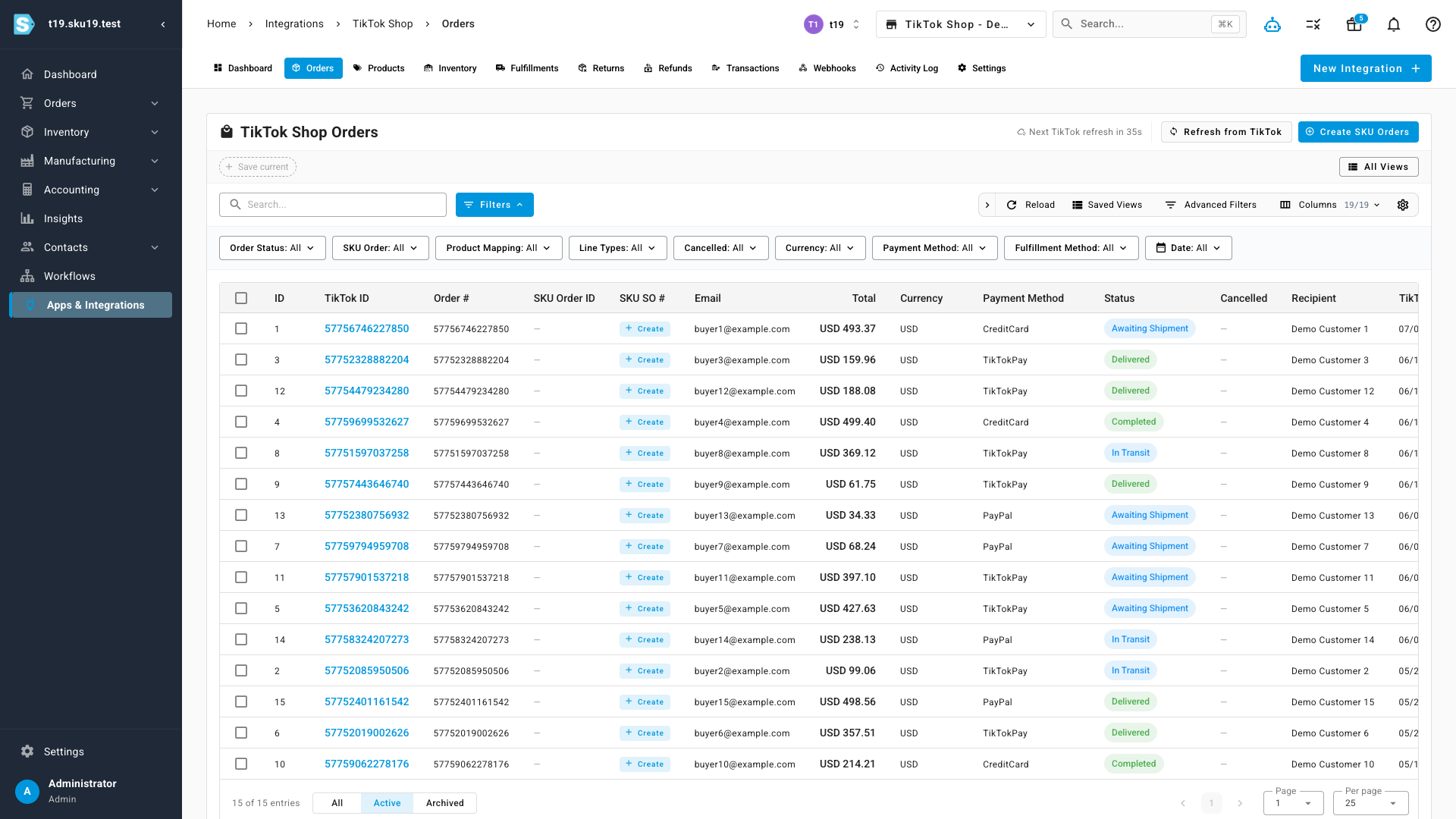1456x819 pixels.
Task: Select the checkbox for order ID 3
Action: coord(241,359)
